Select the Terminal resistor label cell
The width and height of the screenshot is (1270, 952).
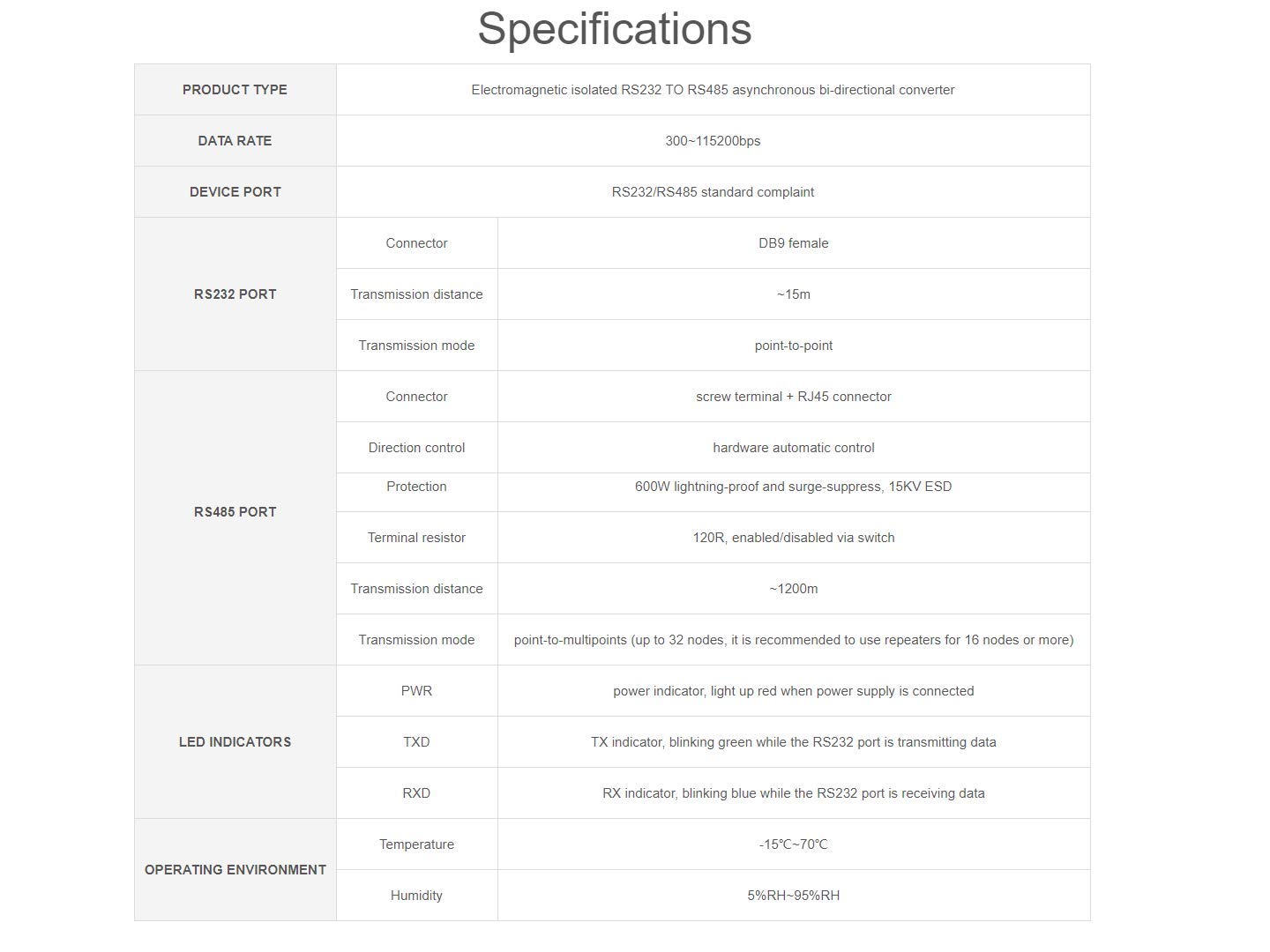(x=416, y=538)
